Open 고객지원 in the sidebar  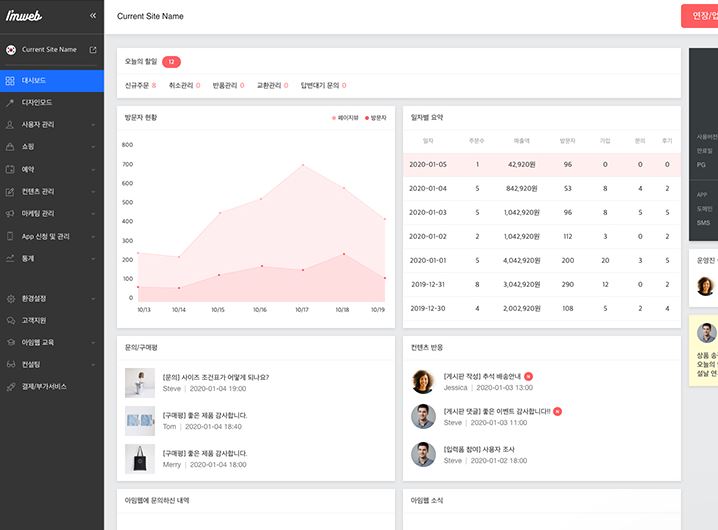(x=34, y=320)
